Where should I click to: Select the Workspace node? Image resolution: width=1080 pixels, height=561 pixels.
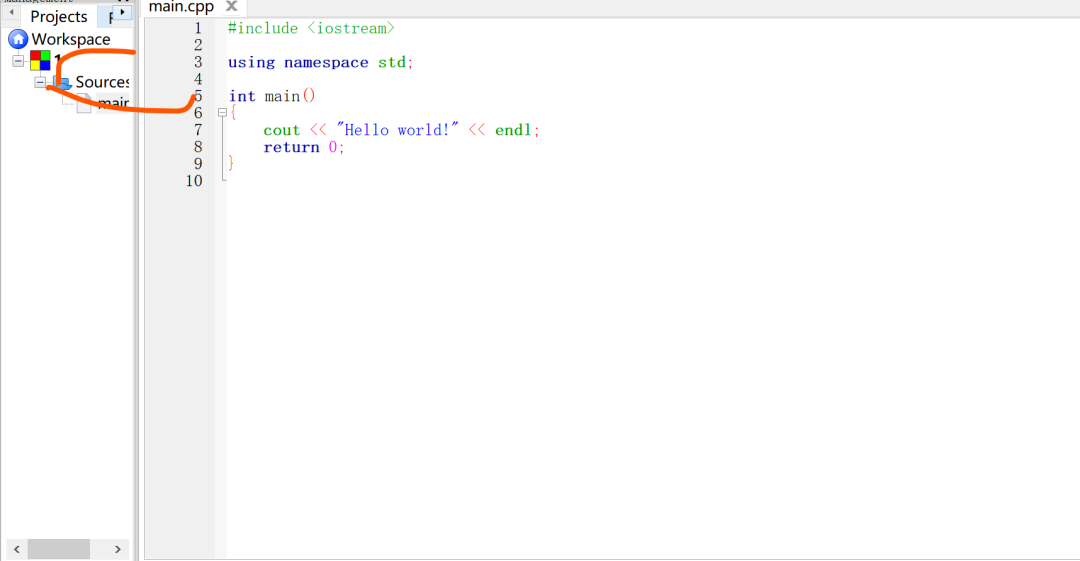point(70,39)
